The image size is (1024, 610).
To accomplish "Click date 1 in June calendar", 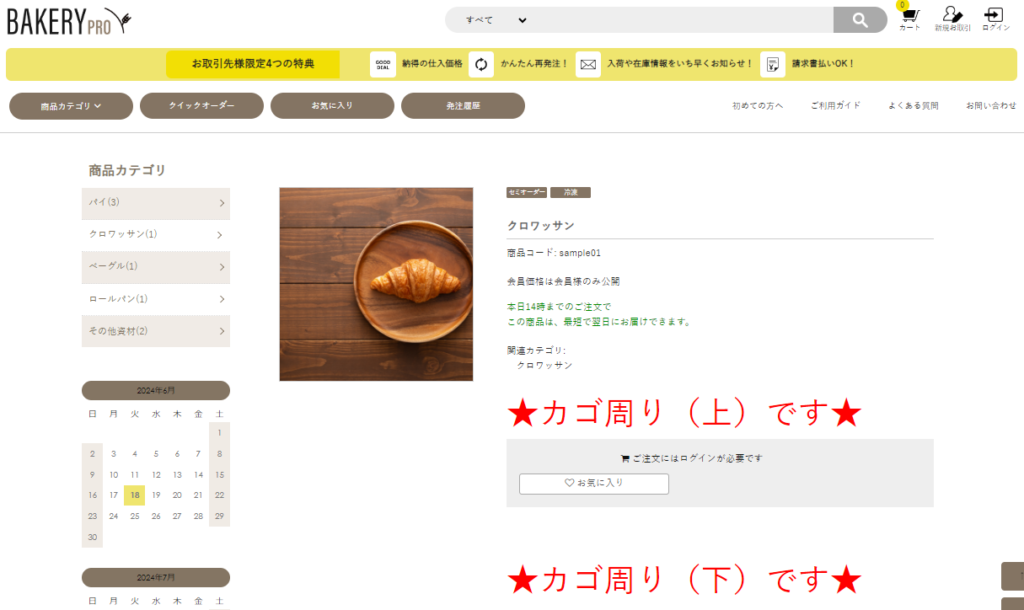I will point(219,432).
